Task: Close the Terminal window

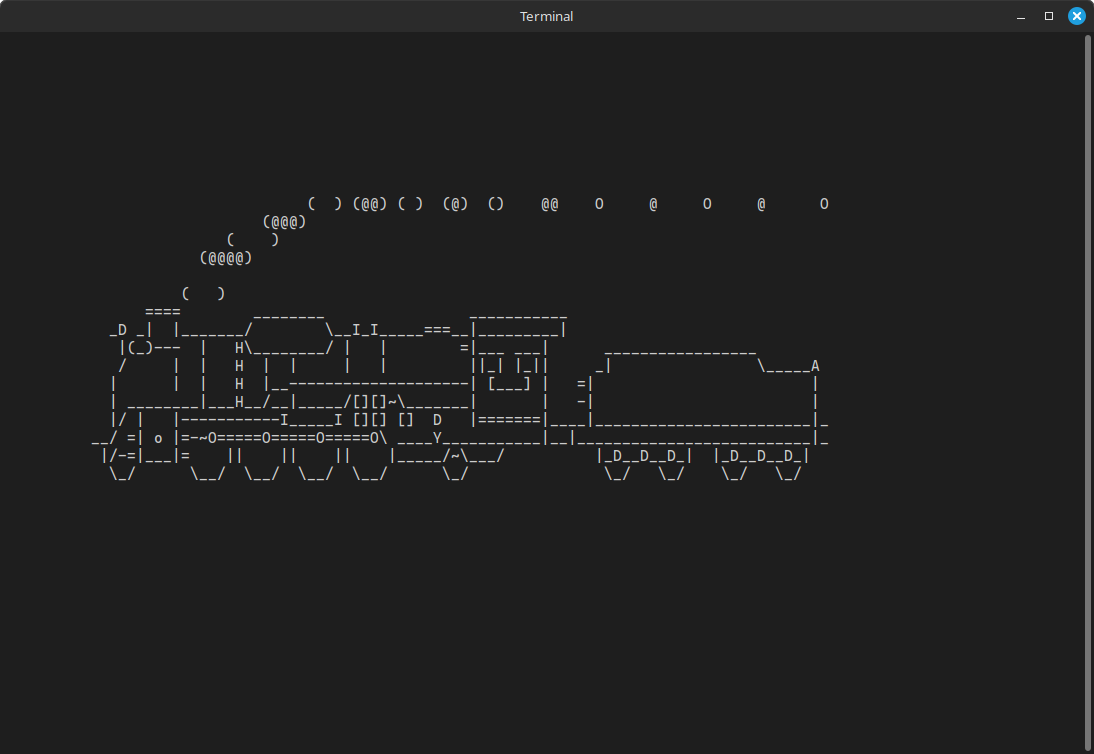Action: click(1077, 17)
